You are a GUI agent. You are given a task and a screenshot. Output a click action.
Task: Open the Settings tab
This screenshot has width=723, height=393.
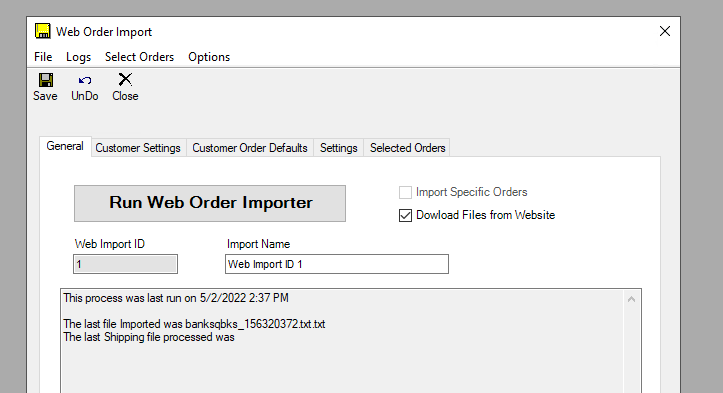click(x=338, y=148)
